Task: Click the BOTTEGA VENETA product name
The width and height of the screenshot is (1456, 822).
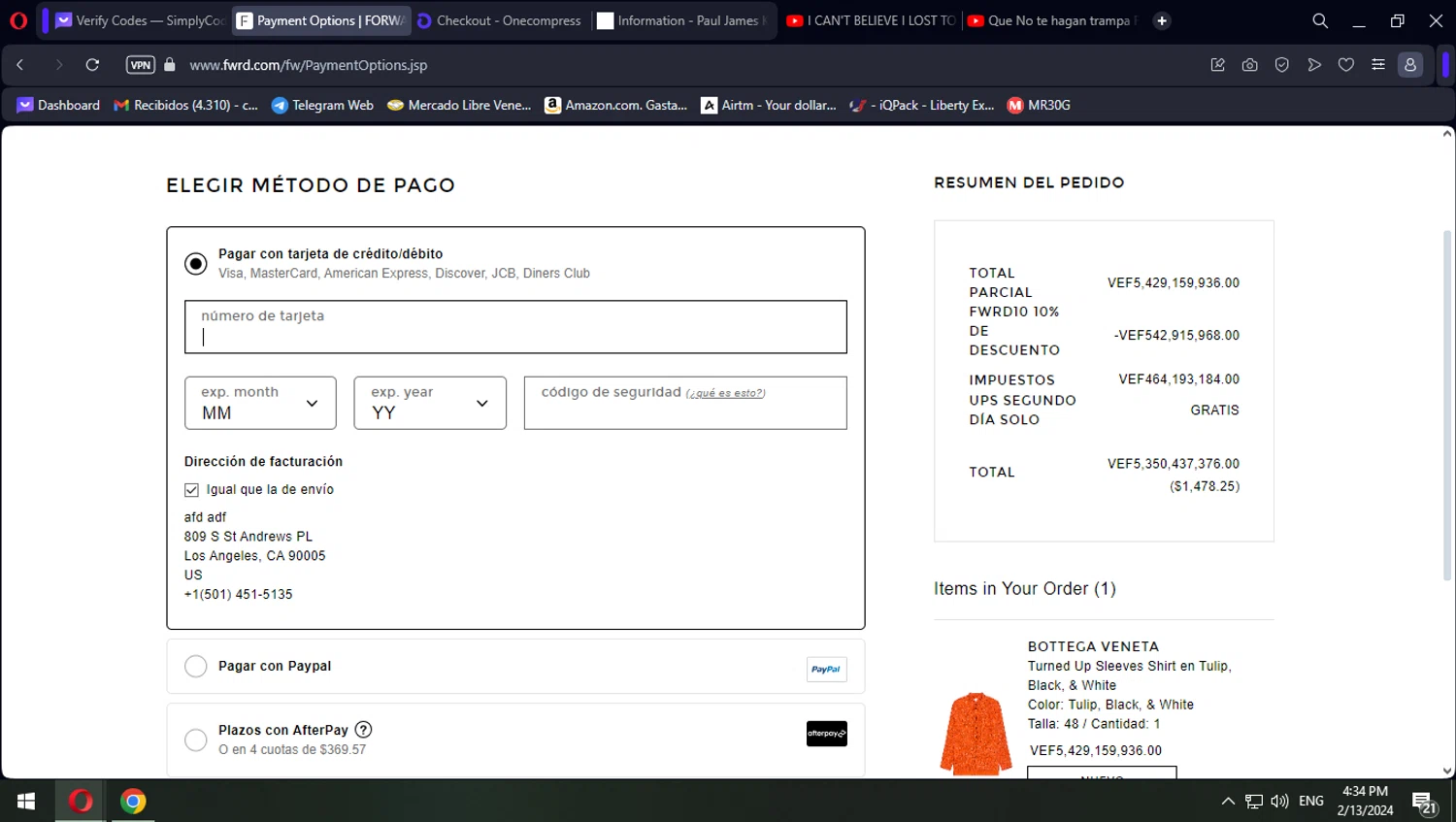Action: pyautogui.click(x=1093, y=646)
